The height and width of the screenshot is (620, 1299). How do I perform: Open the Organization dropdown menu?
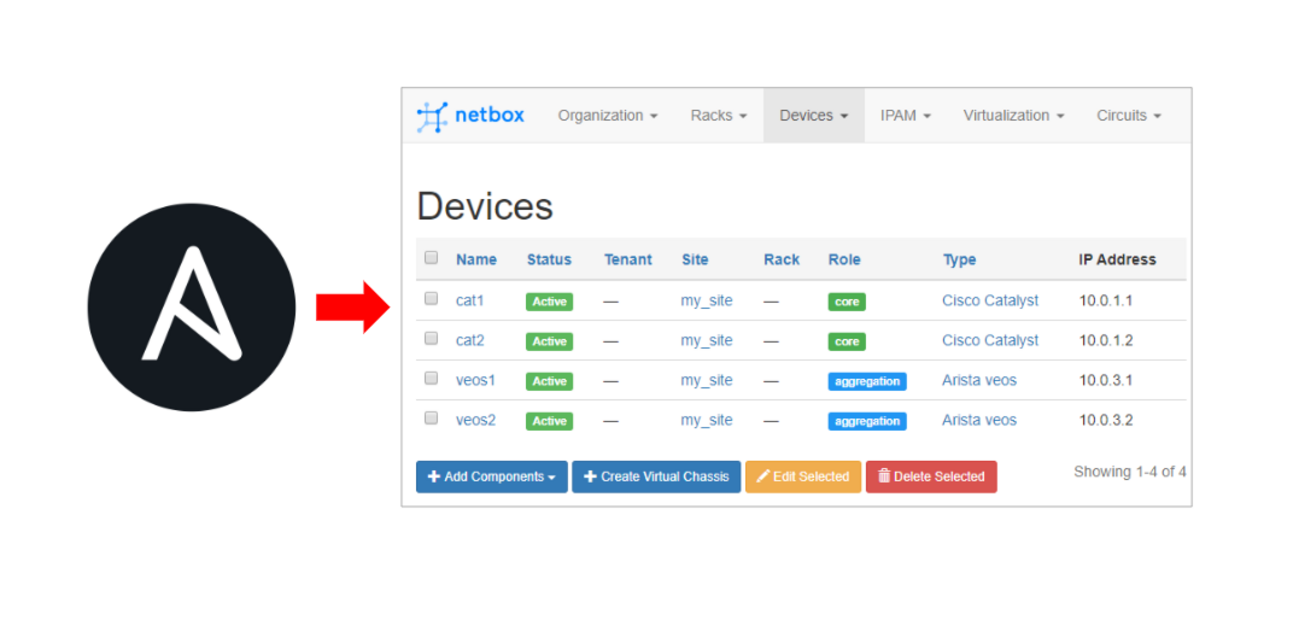[x=608, y=116]
